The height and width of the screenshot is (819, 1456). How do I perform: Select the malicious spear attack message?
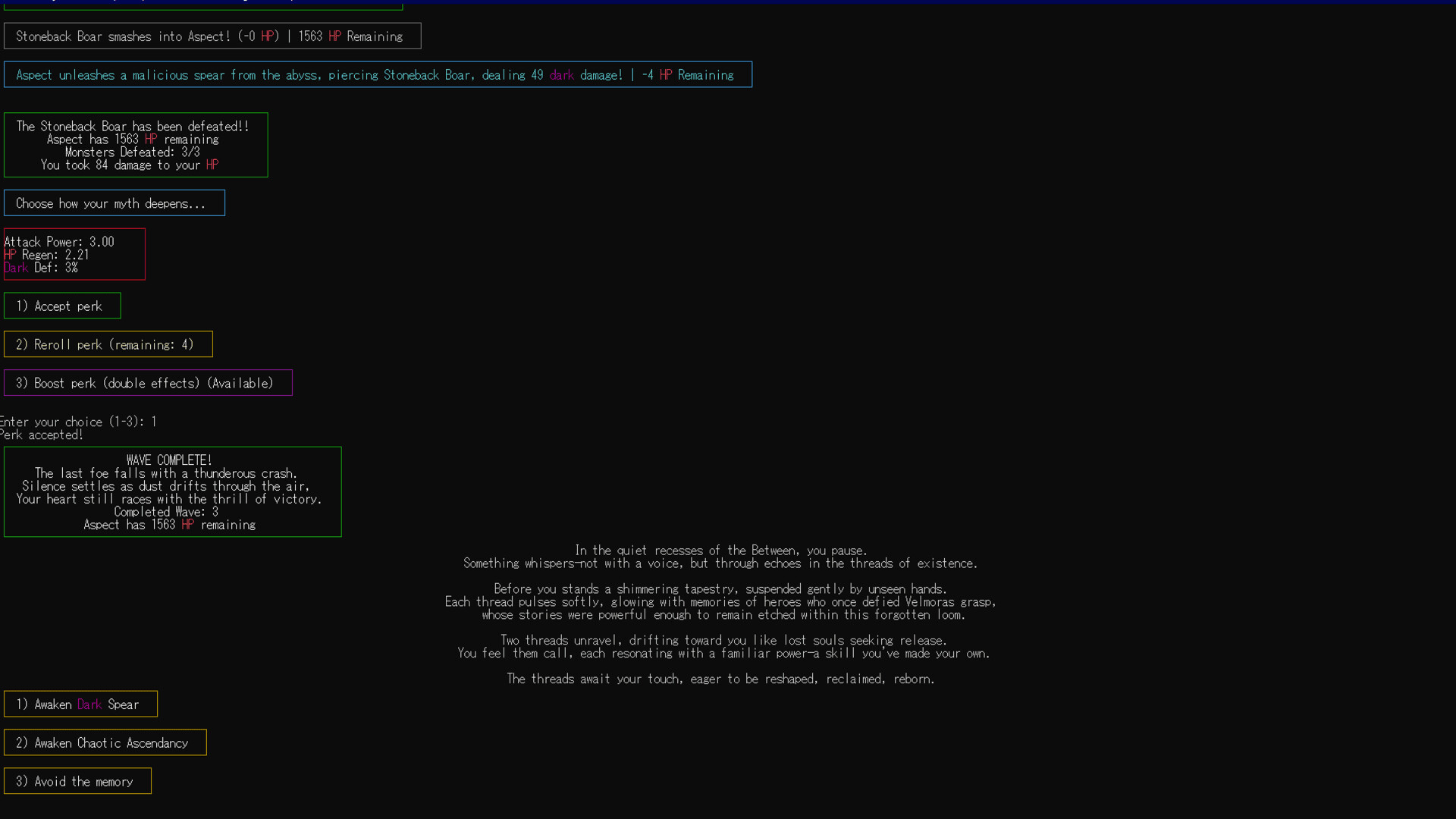tap(377, 74)
